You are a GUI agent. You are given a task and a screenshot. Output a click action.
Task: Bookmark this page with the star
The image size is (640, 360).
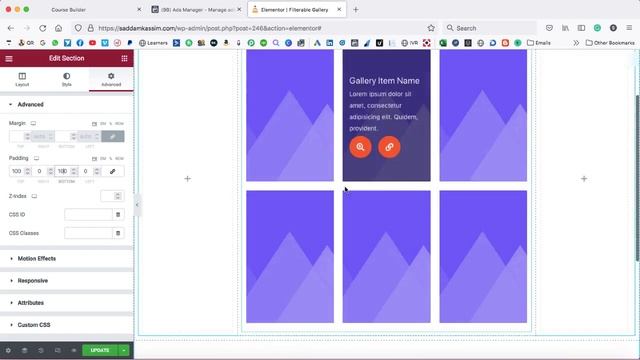(431, 28)
